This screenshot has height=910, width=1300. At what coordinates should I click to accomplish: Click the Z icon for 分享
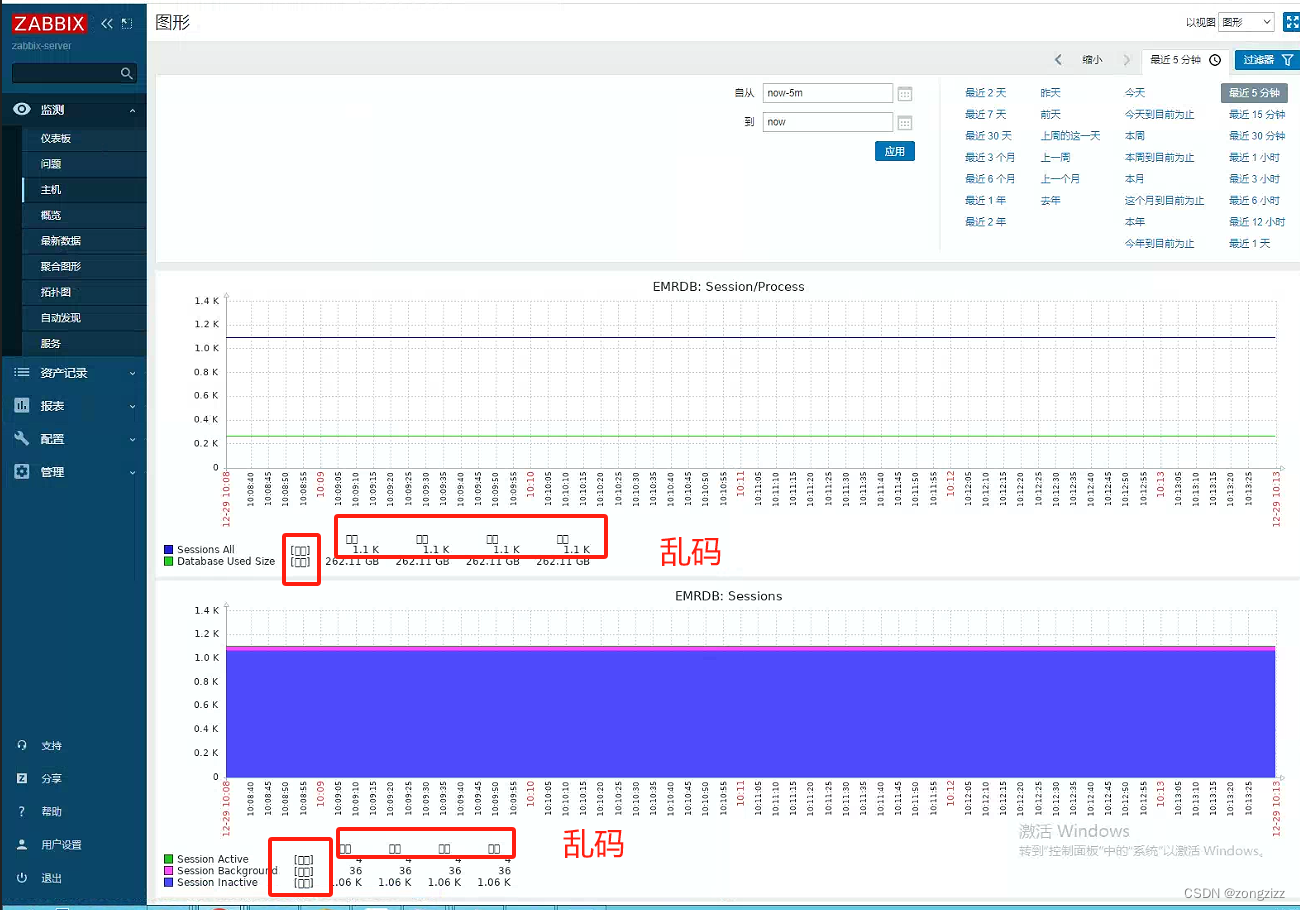click(22, 779)
